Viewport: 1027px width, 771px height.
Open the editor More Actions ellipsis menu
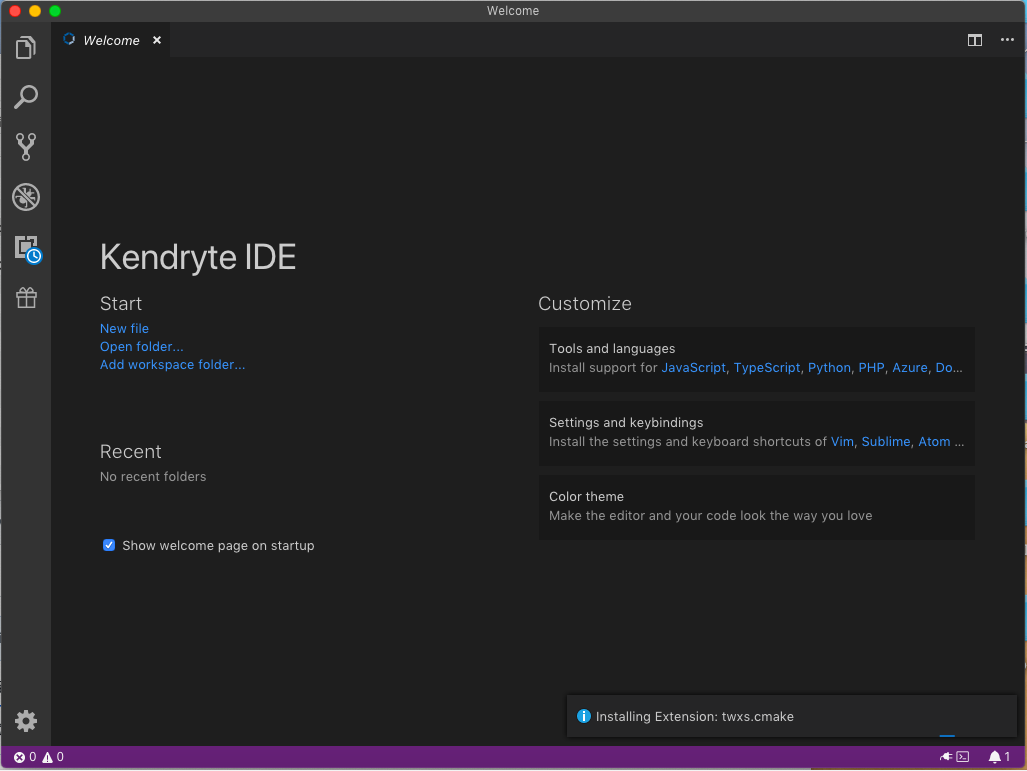[x=1007, y=40]
